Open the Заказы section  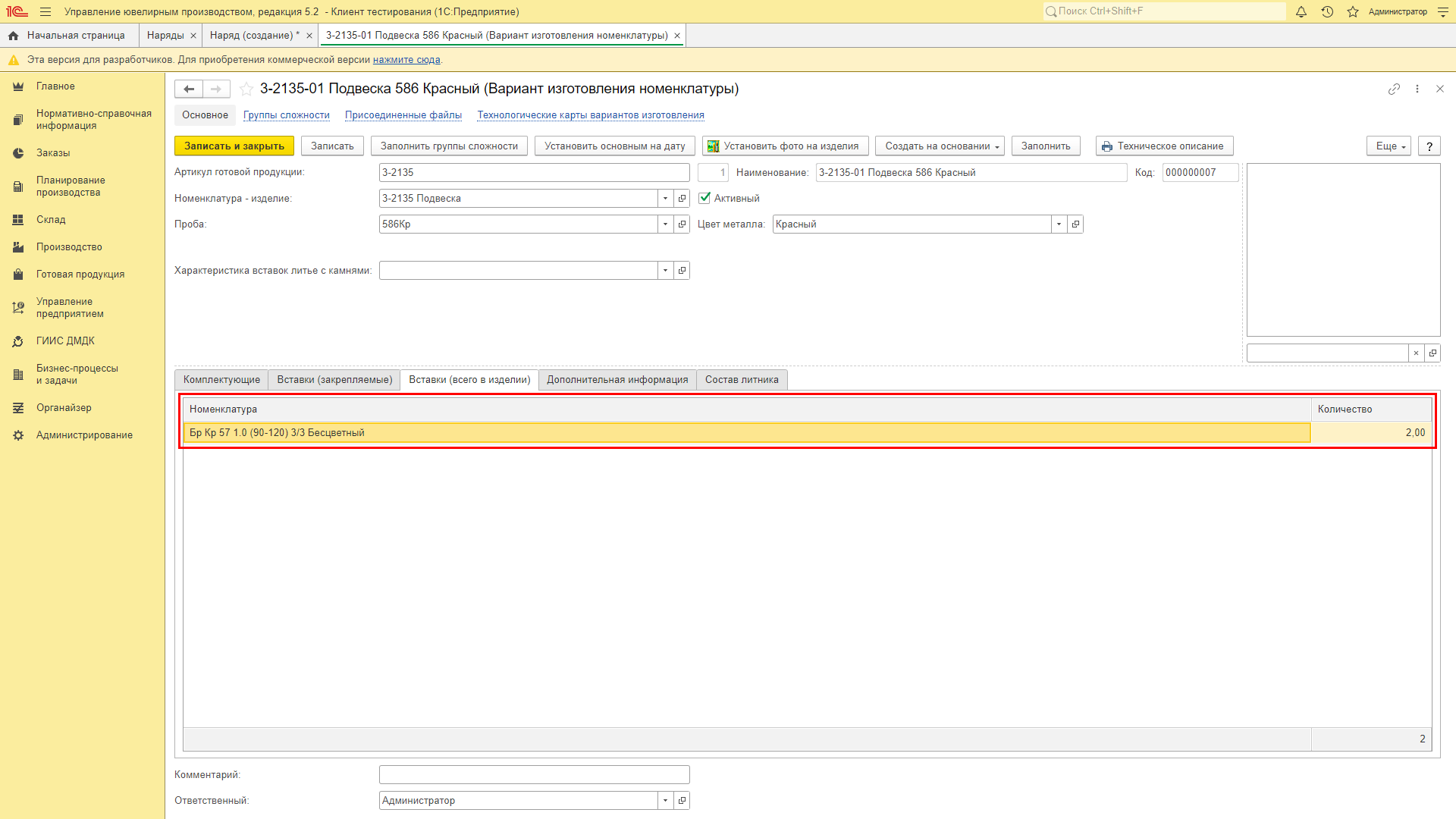click(x=53, y=153)
